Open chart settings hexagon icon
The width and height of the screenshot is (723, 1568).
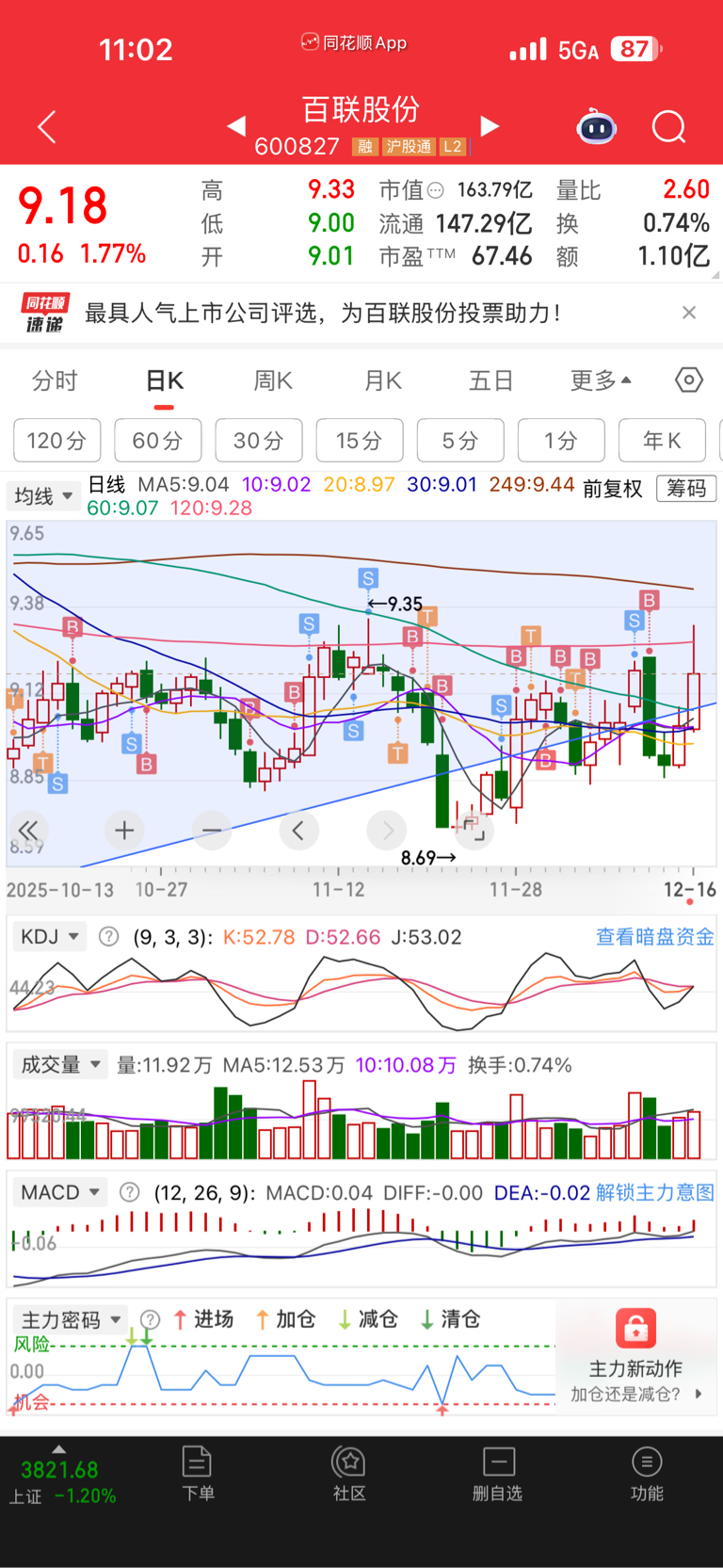(x=689, y=380)
